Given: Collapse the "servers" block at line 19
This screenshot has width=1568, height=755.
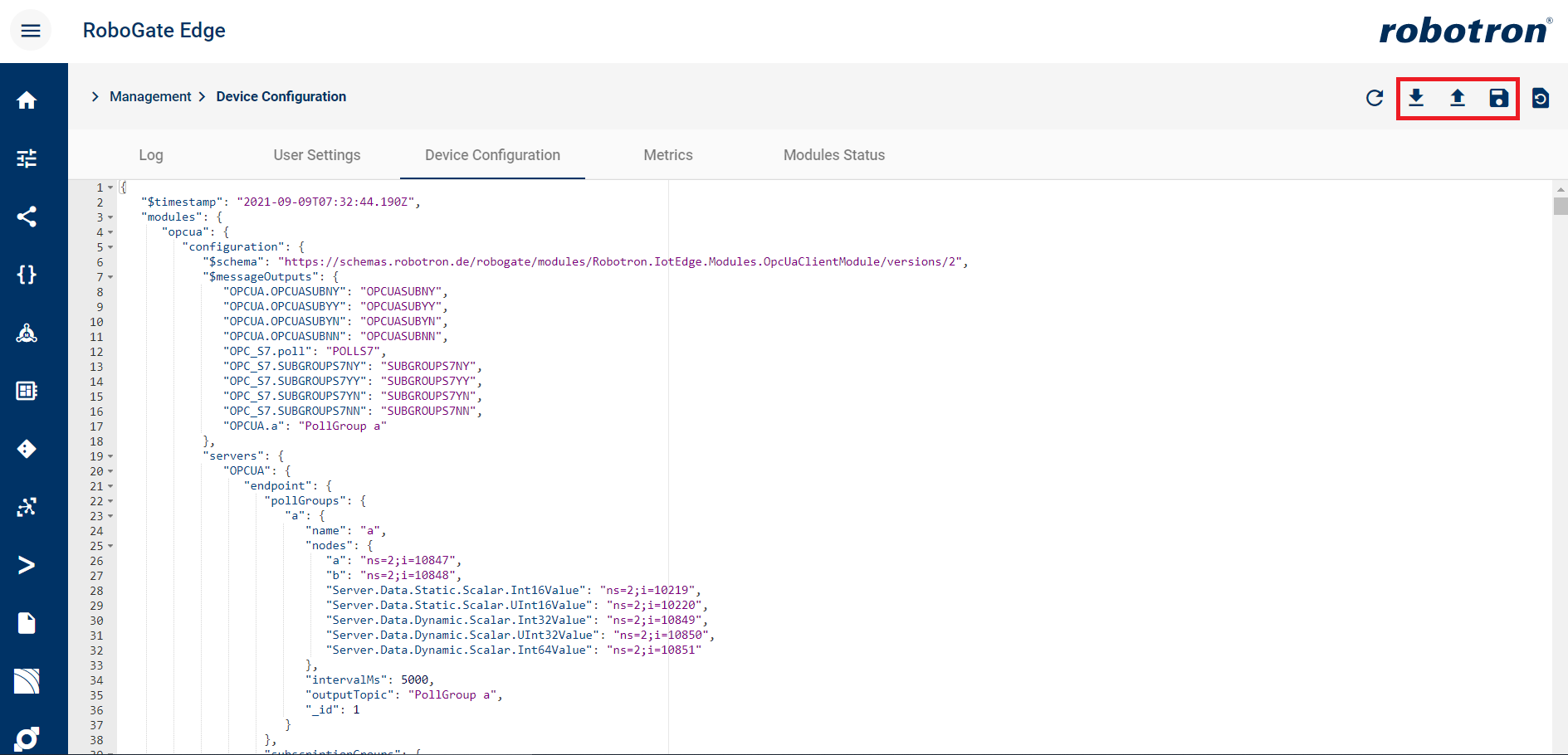Looking at the screenshot, I should tap(110, 456).
